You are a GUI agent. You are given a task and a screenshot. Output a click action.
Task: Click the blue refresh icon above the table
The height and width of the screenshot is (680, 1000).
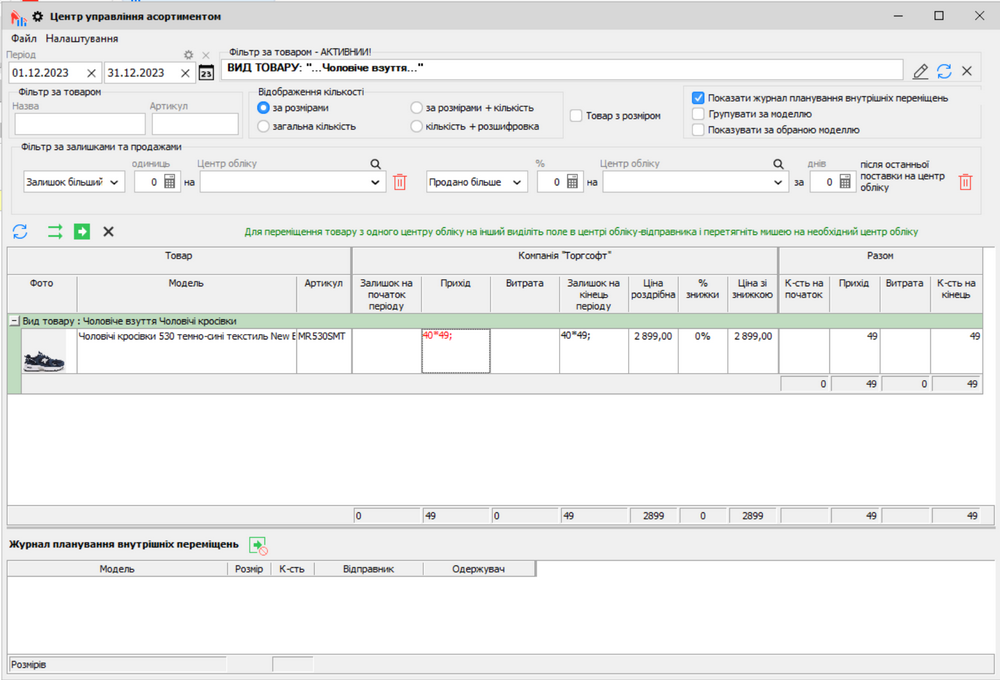point(20,232)
